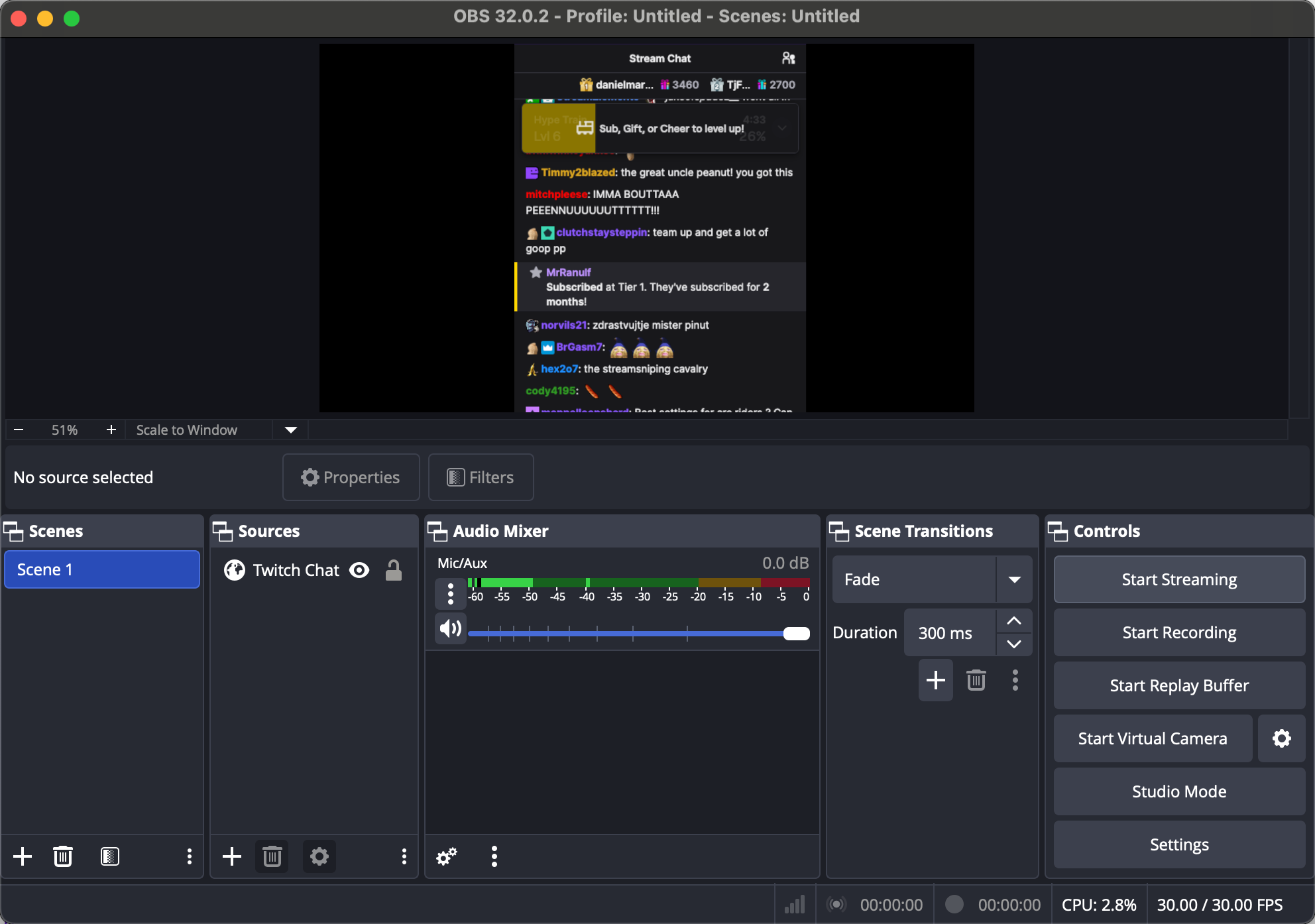Viewport: 1315px width, 924px height.
Task: Open OBS Settings
Action: pos(1178,844)
